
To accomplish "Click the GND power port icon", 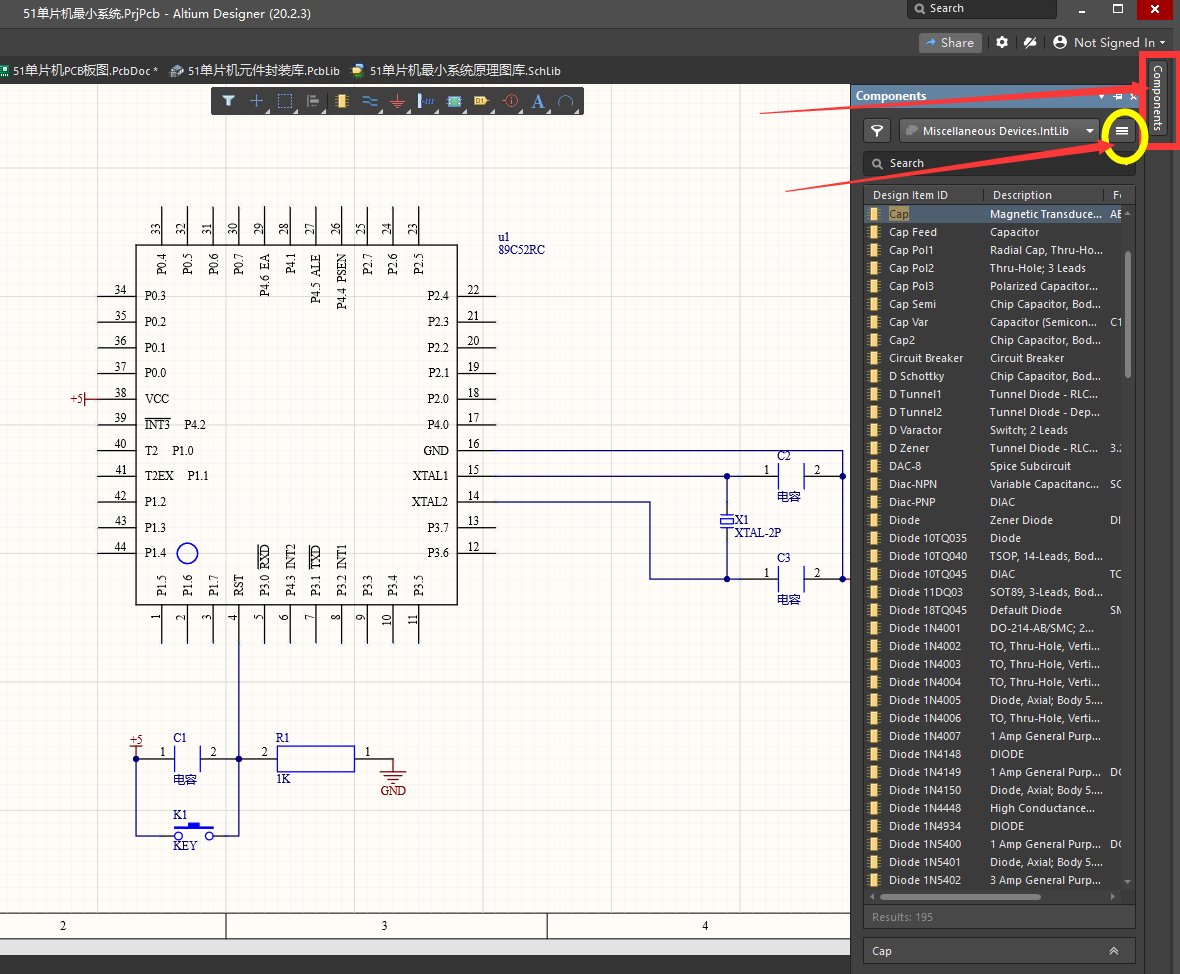I will (x=397, y=101).
